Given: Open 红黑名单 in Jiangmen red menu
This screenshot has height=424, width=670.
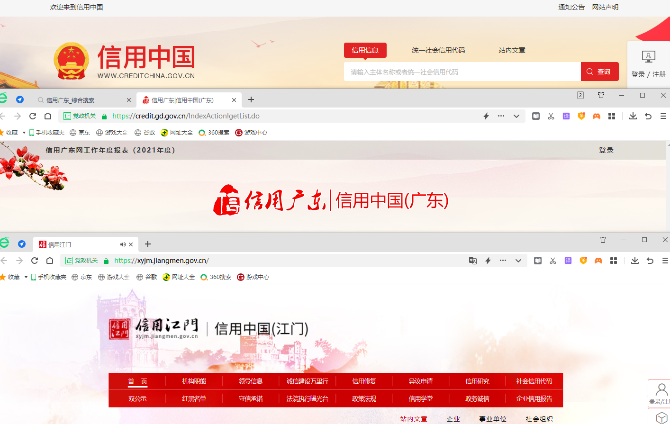Looking at the screenshot, I should [194, 399].
